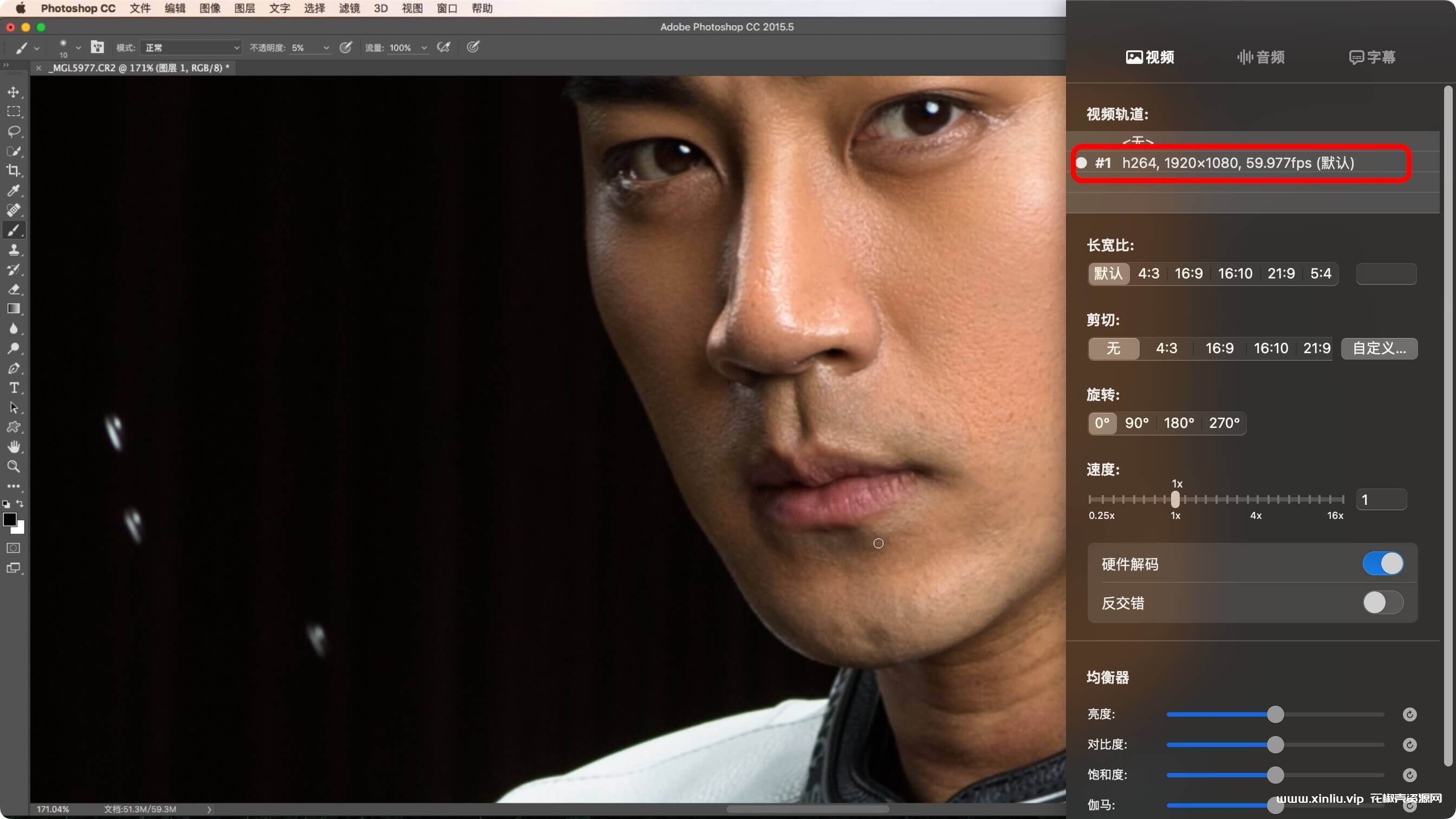This screenshot has width=1456, height=819.
Task: Swap foreground and background colors
Action: 21,503
